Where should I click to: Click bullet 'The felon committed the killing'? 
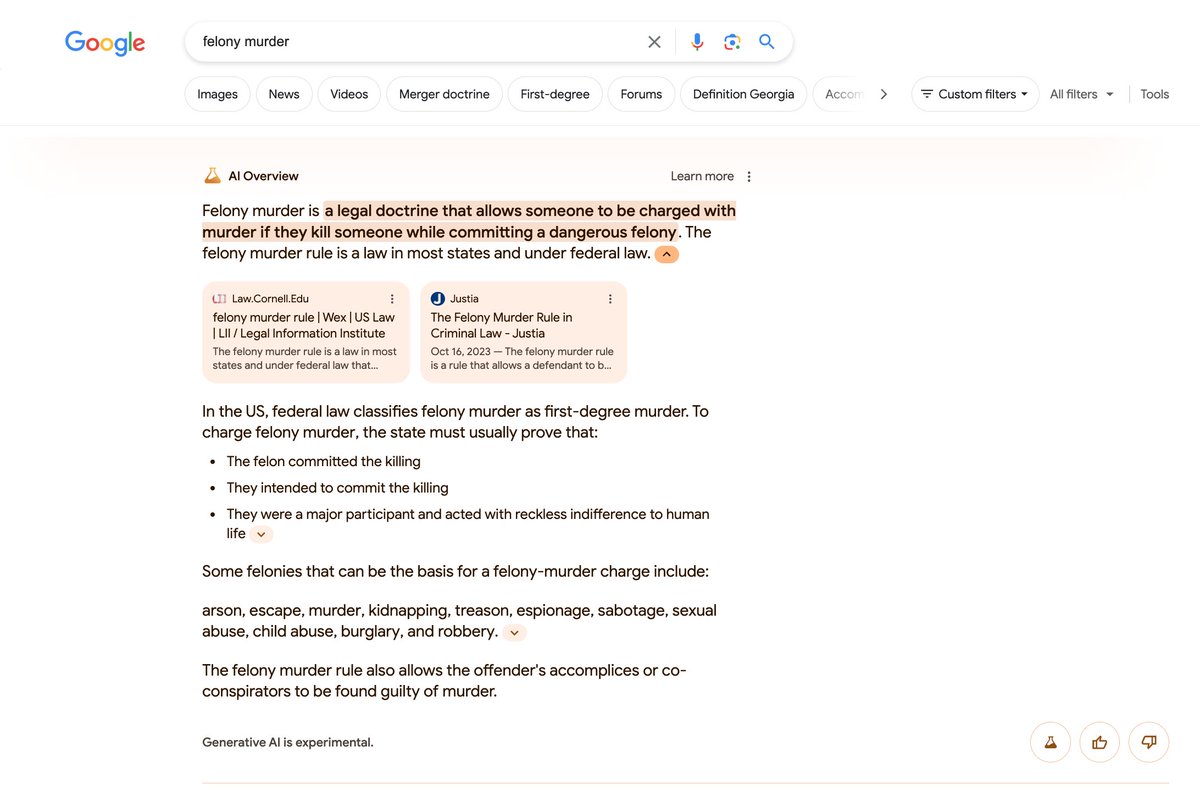pos(323,462)
